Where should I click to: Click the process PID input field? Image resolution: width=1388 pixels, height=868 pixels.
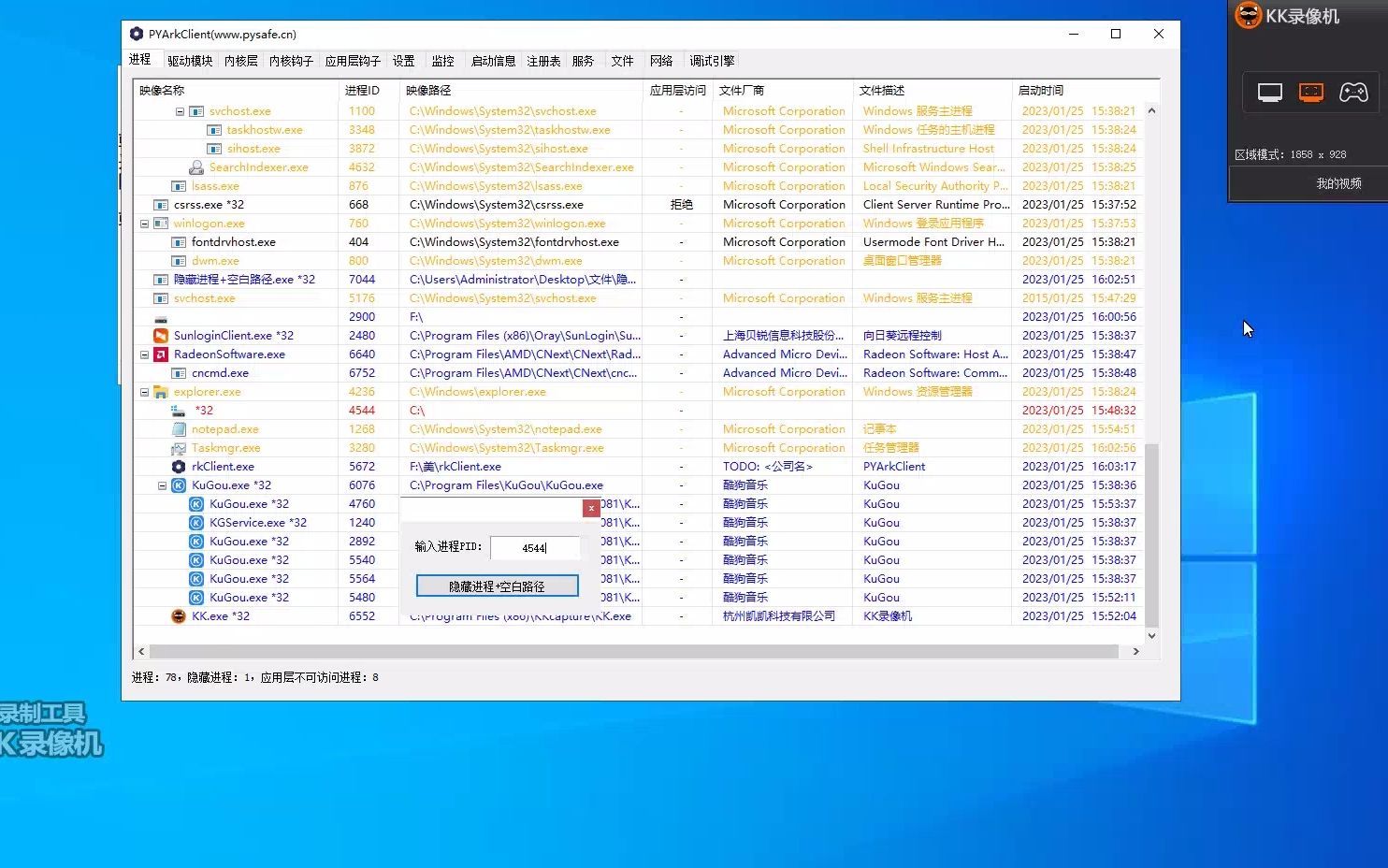coord(535,548)
